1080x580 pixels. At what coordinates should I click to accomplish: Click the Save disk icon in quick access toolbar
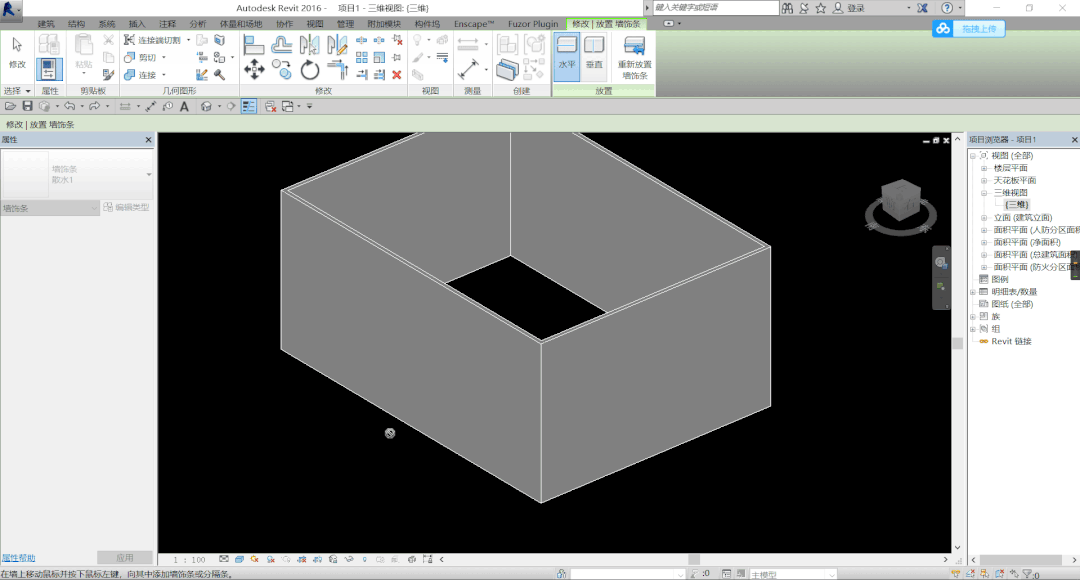(x=28, y=106)
